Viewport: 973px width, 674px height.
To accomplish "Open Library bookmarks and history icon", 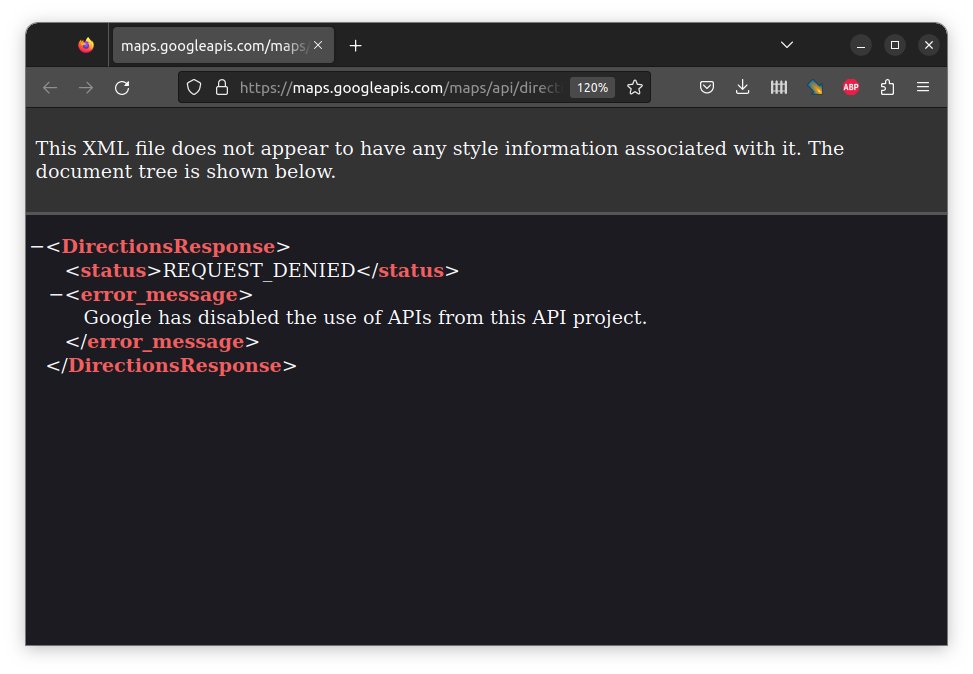I will [779, 88].
